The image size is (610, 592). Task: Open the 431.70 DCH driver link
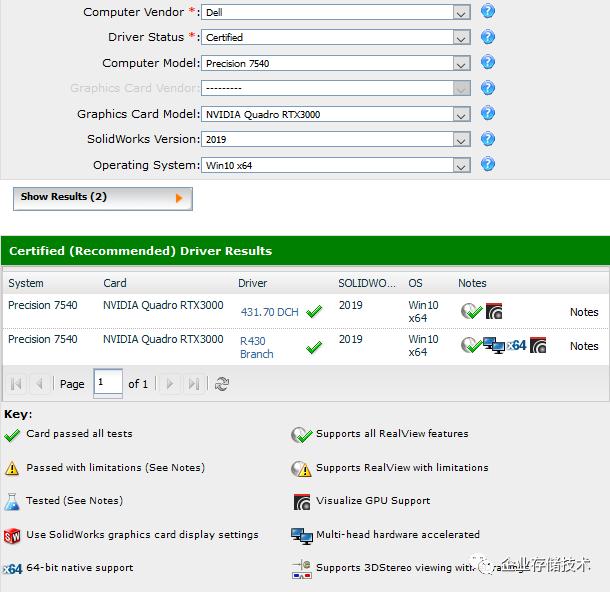tap(269, 312)
